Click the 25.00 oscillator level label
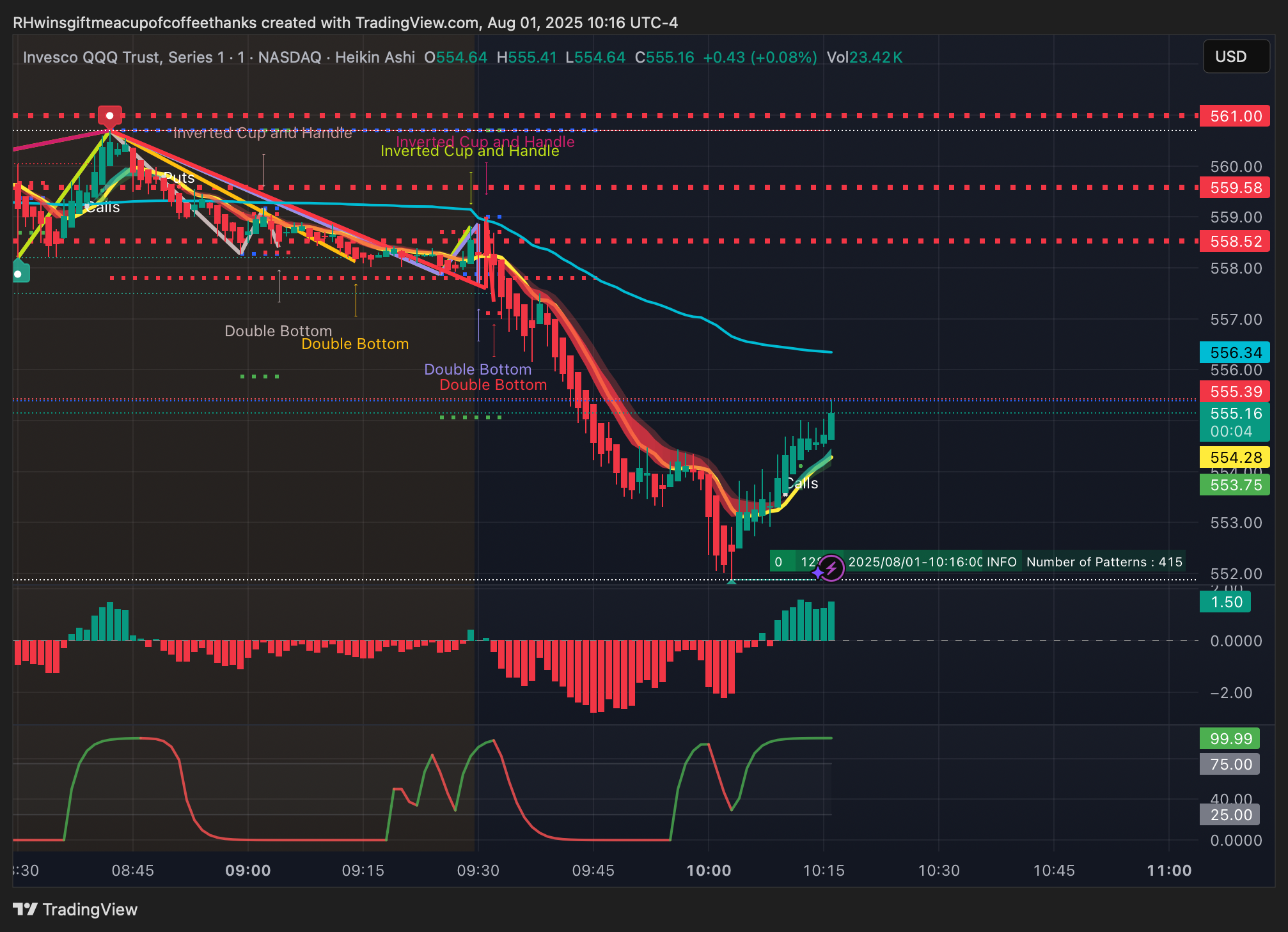This screenshot has height=932, width=1288. pos(1230,814)
